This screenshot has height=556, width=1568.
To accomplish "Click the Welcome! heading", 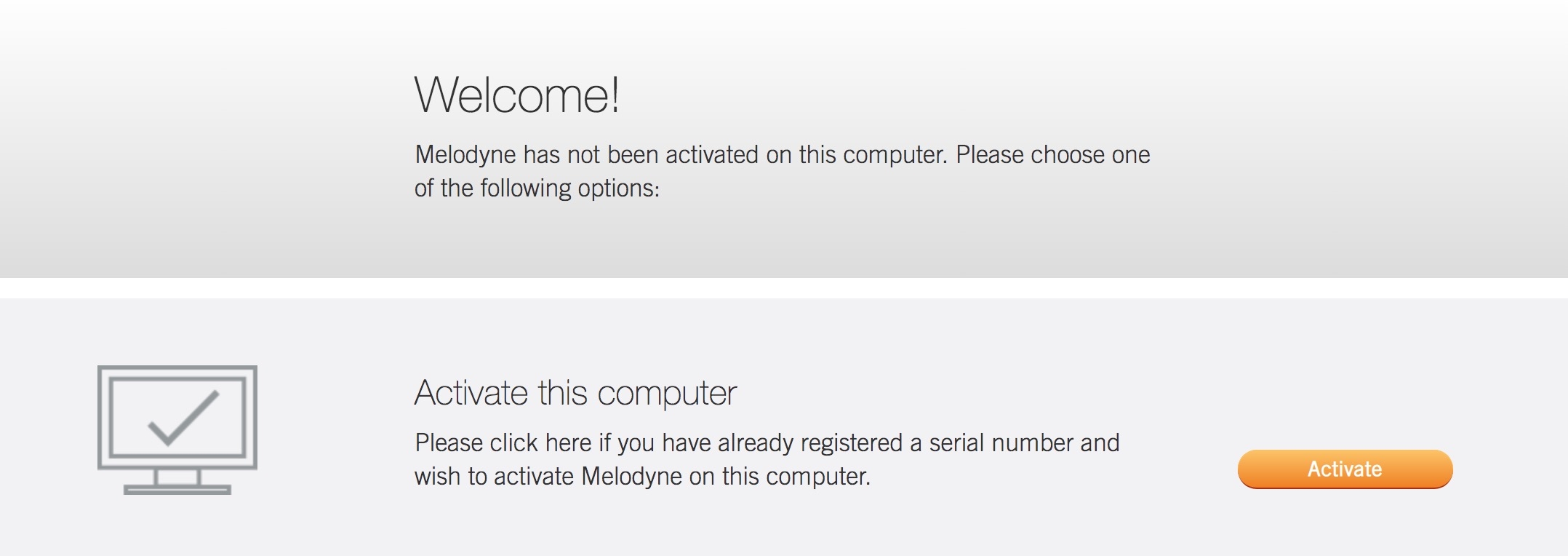I will tap(517, 95).
